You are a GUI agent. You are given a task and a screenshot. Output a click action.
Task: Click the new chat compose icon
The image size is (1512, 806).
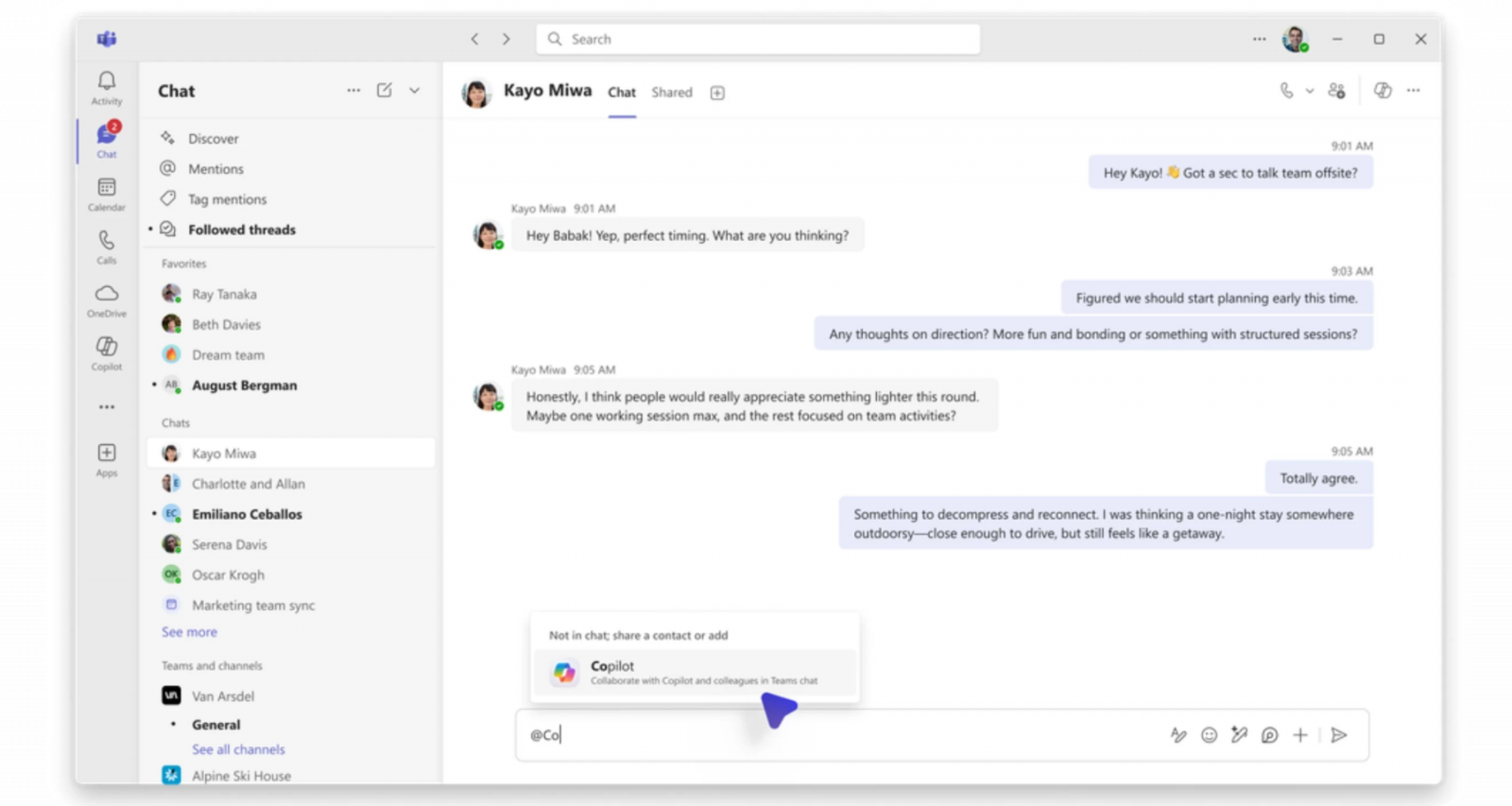coord(385,91)
